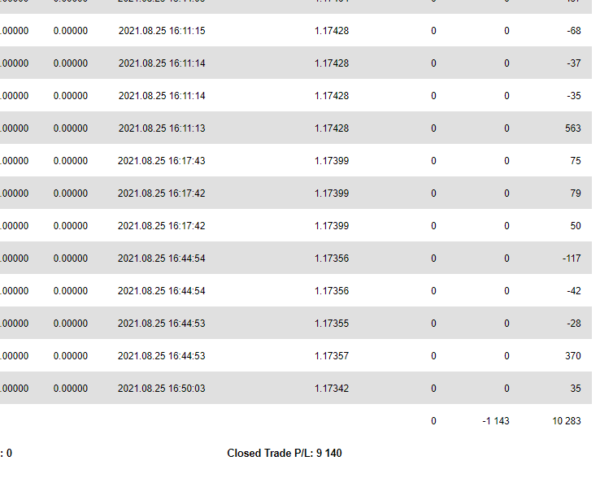Click the price 1.17355
The image size is (600, 478).
[x=331, y=323]
